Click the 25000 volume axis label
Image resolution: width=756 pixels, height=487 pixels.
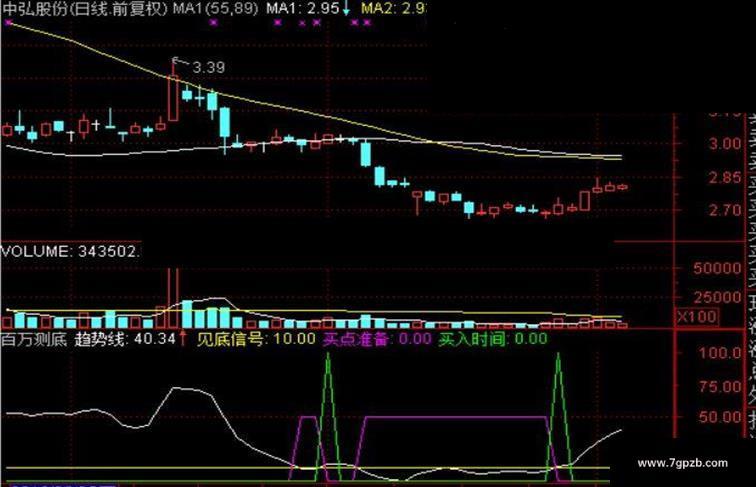pyautogui.click(x=717, y=297)
